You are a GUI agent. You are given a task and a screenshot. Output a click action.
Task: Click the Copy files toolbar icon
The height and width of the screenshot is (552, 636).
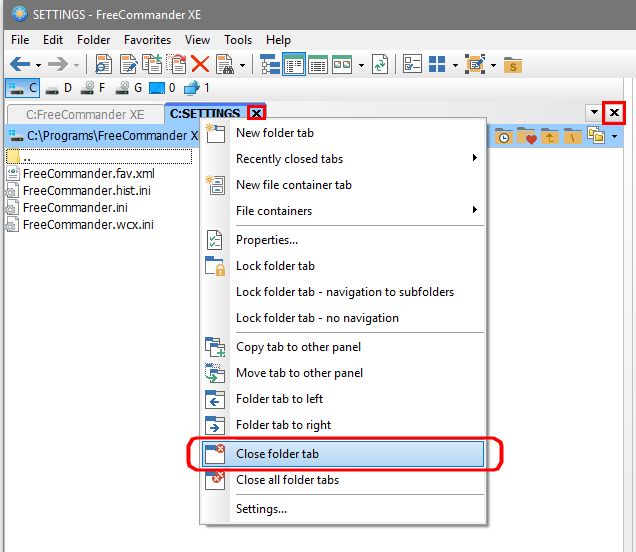[x=152, y=64]
